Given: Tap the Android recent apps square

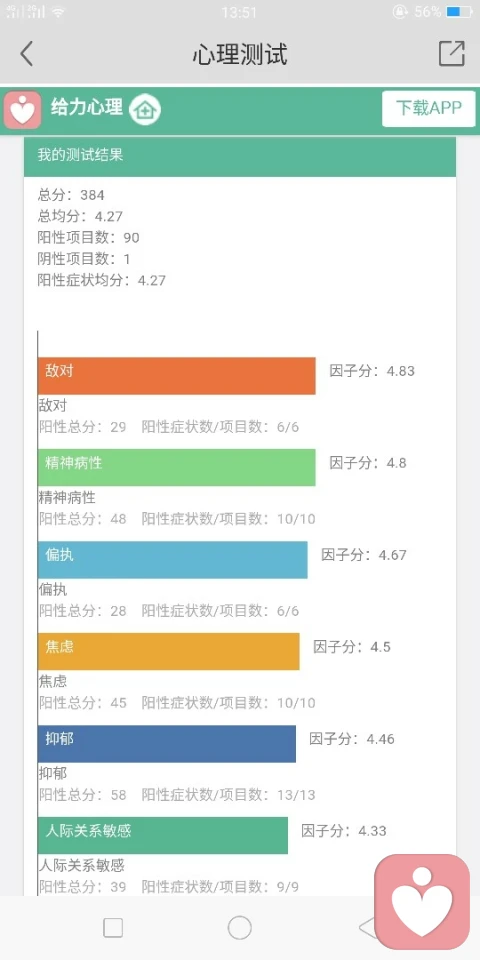Looking at the screenshot, I should 113,928.
